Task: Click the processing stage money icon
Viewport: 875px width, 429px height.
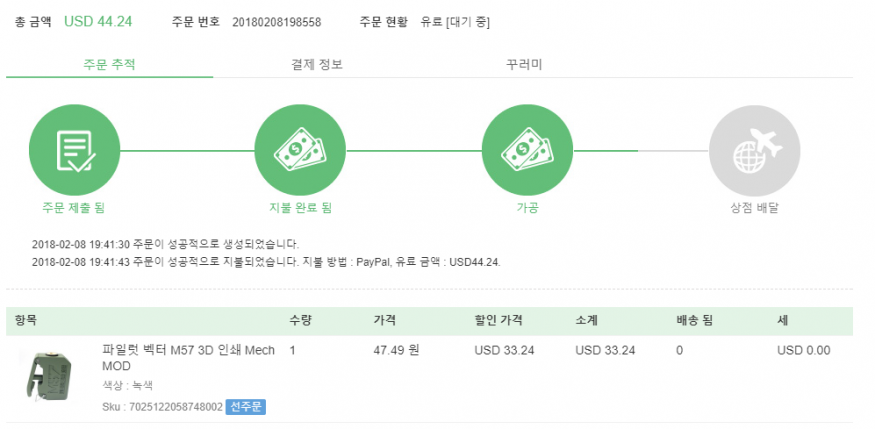Action: (x=527, y=151)
